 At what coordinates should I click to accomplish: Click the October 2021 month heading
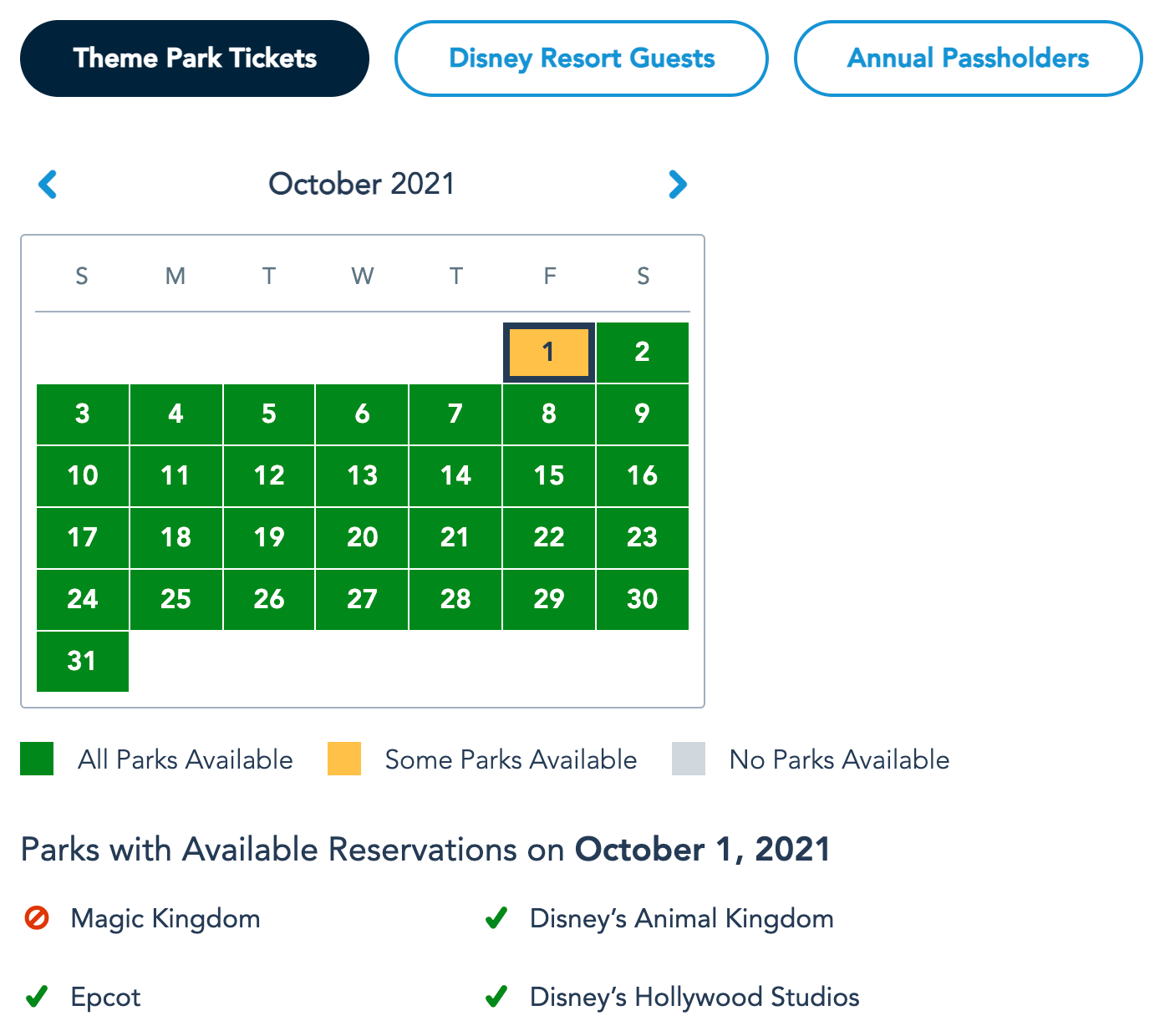[x=362, y=184]
